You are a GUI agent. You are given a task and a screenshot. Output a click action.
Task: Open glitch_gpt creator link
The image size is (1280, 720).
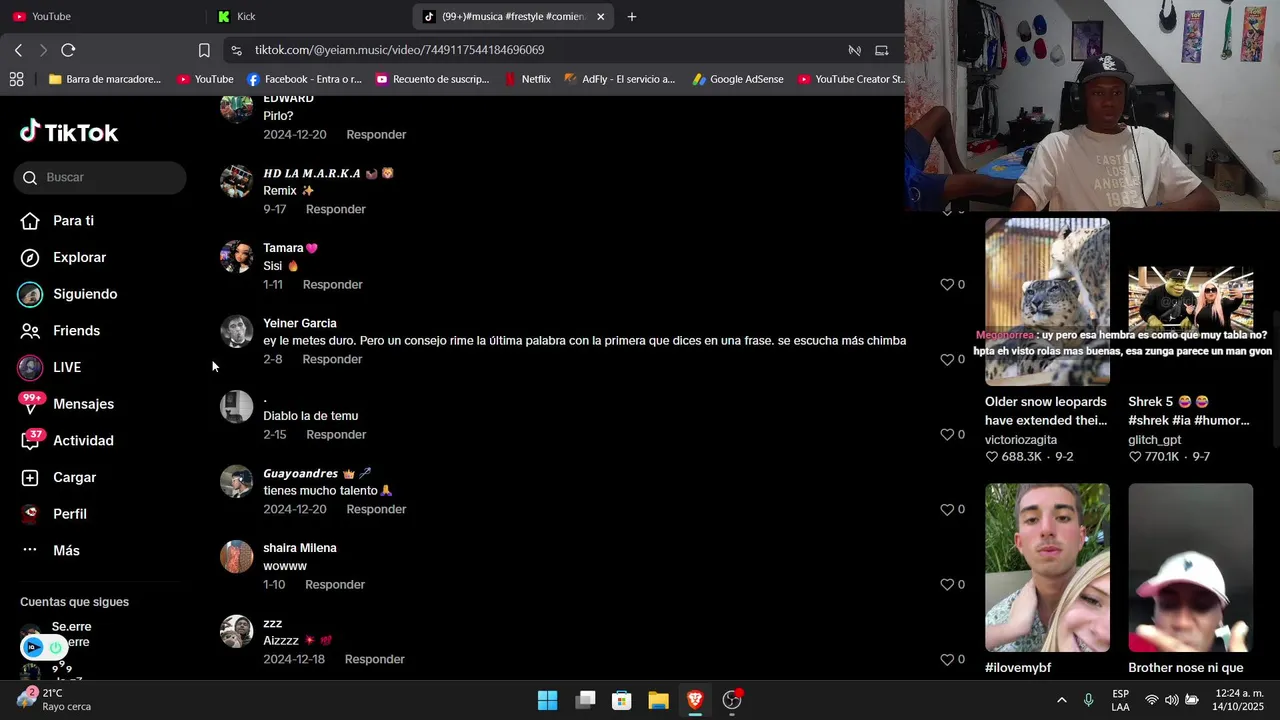[x=1154, y=440]
